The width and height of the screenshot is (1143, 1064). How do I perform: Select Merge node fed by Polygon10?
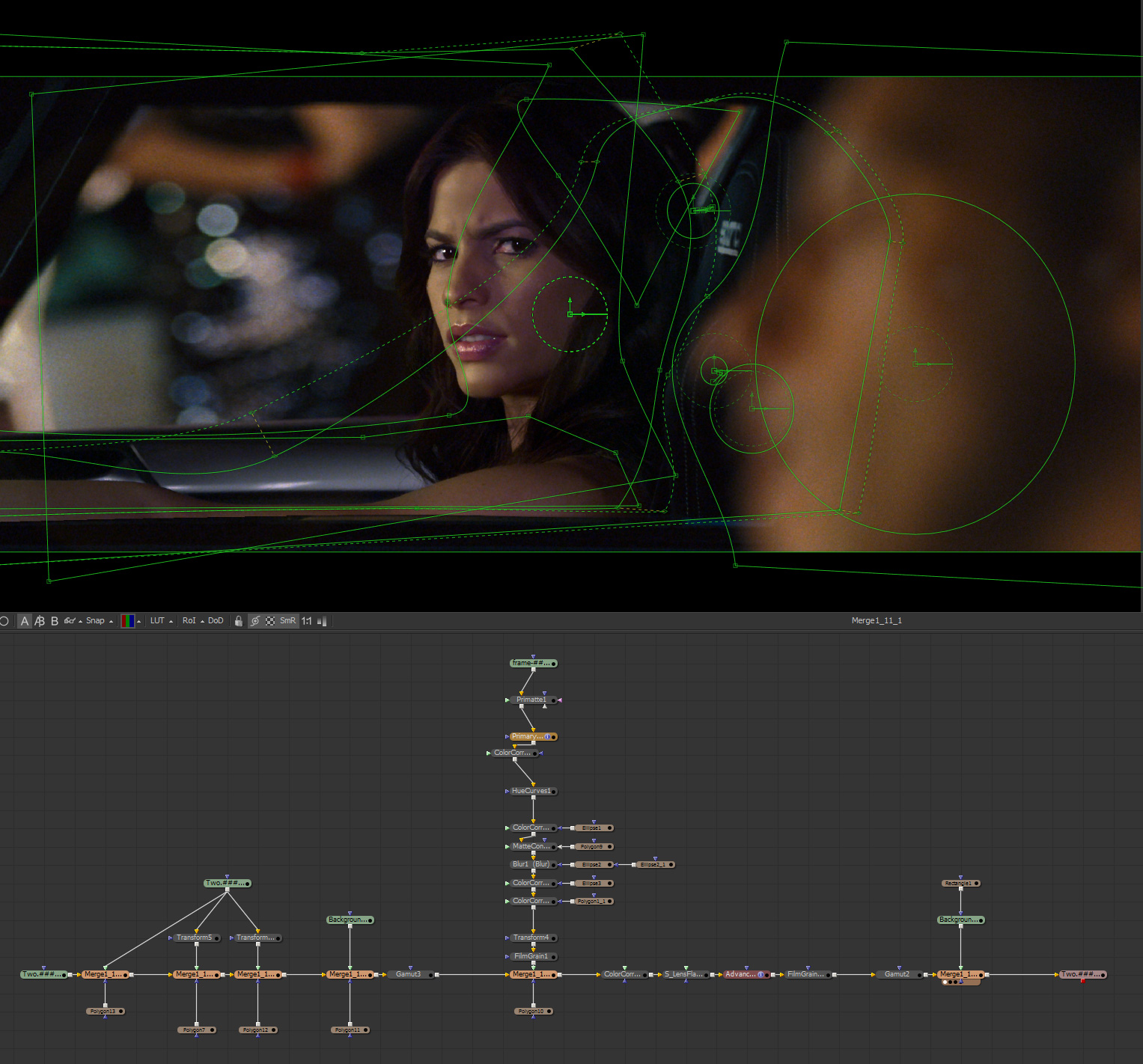(533, 974)
